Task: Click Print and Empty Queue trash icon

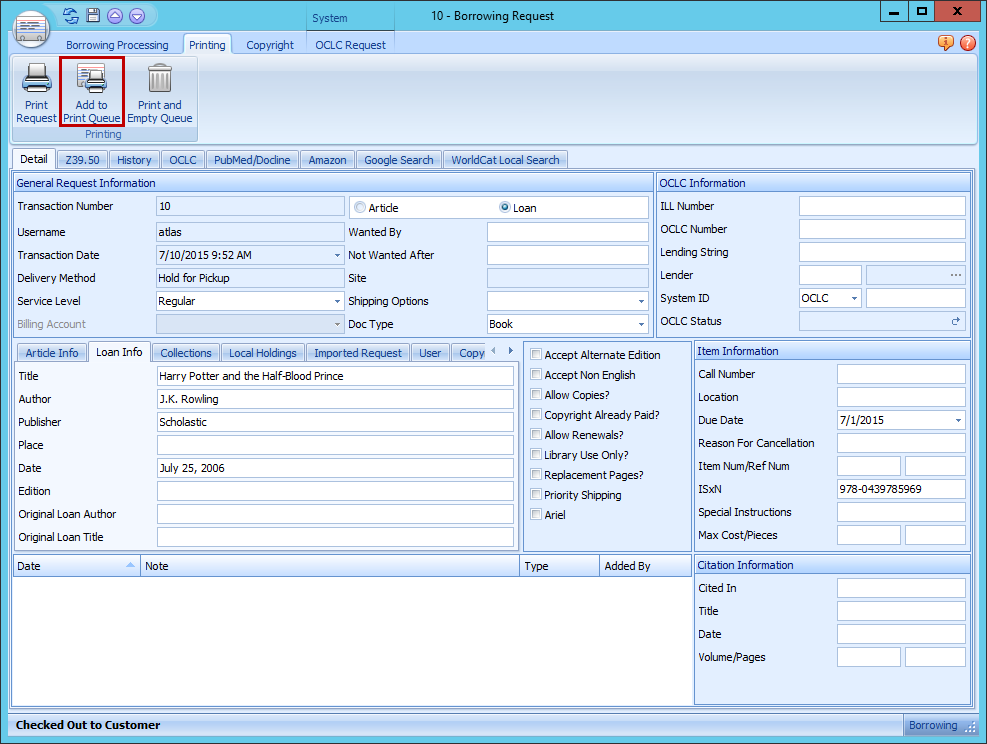Action: click(x=159, y=80)
